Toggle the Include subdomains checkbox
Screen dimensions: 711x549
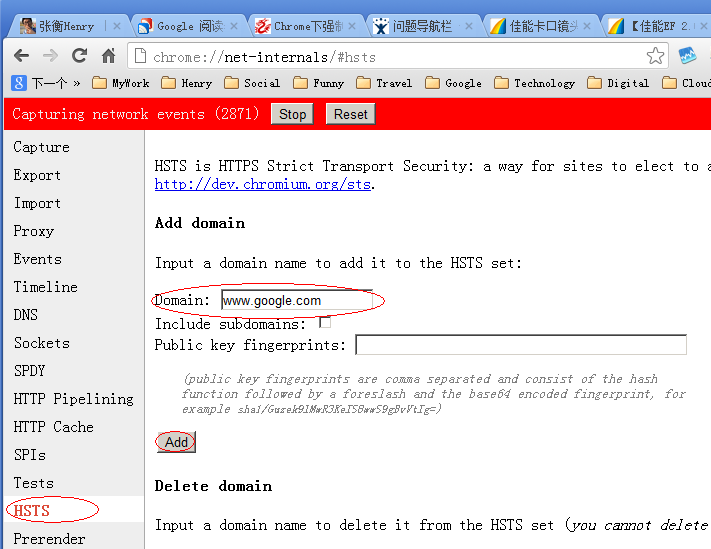[325, 323]
